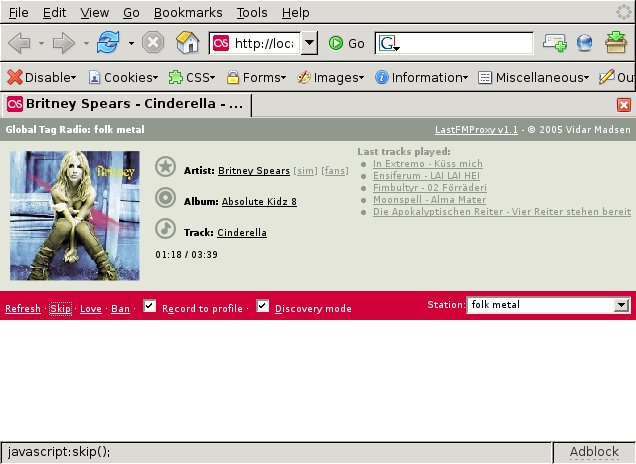The image size is (636, 464).
Task: Click the Love link
Action: tap(91, 309)
